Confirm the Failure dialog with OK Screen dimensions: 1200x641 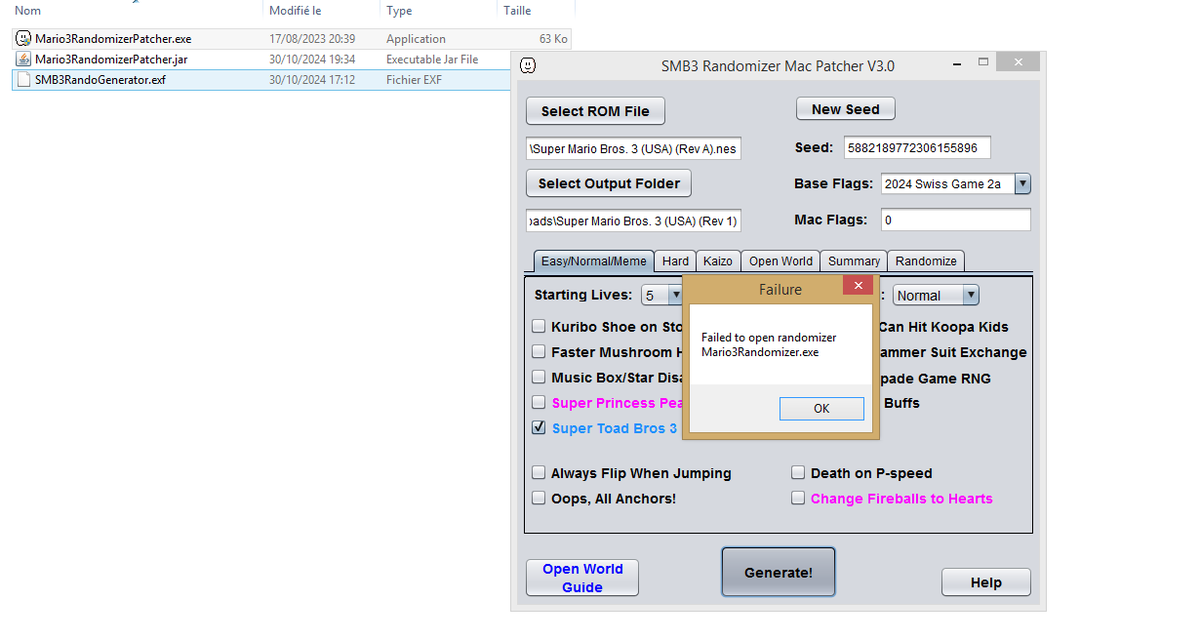[821, 408]
